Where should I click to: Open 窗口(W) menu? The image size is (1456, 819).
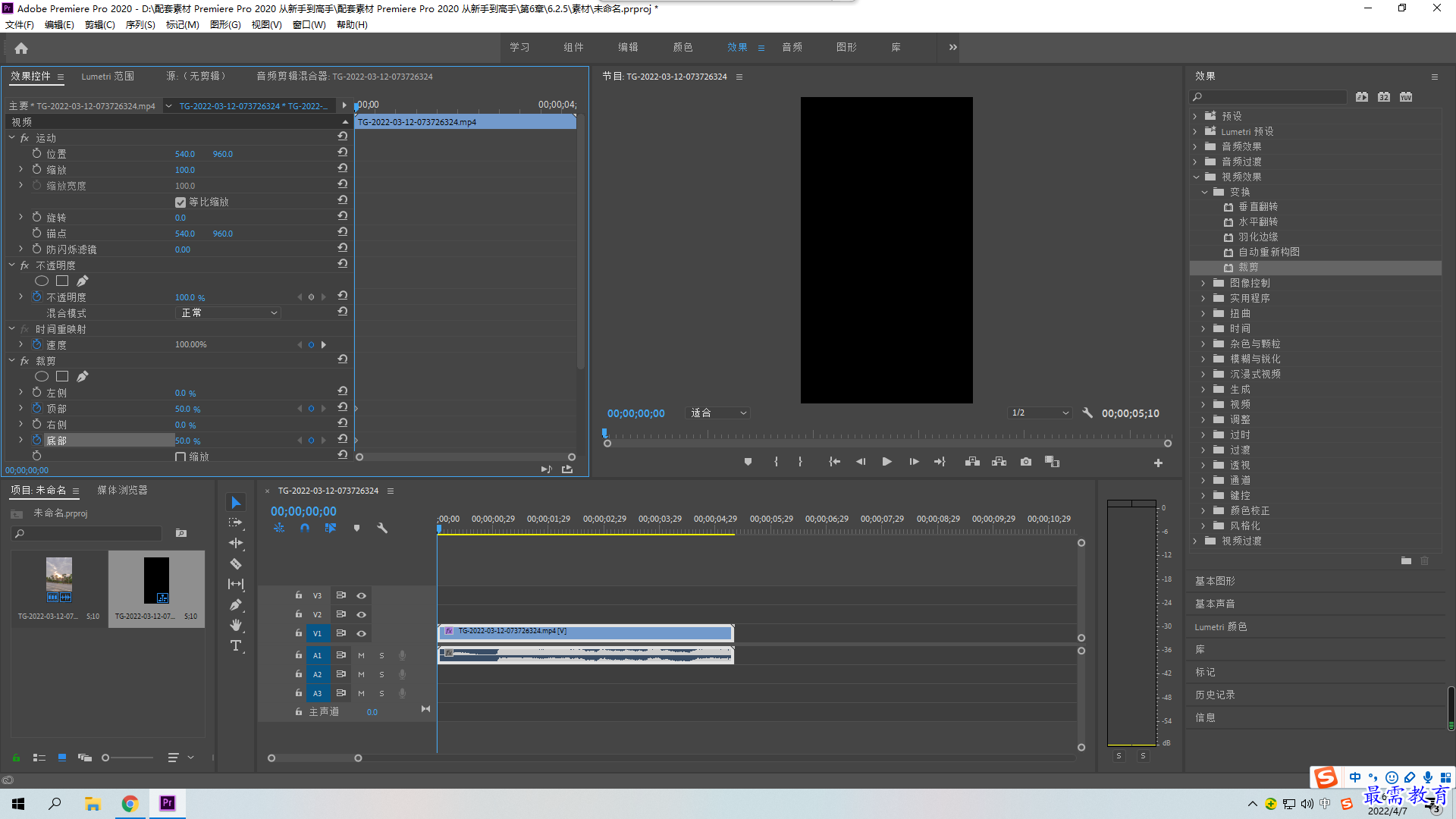pos(309,25)
